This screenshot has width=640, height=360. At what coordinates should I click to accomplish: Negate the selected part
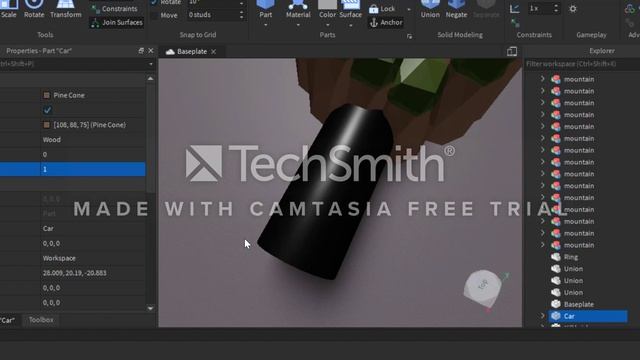coord(456,9)
